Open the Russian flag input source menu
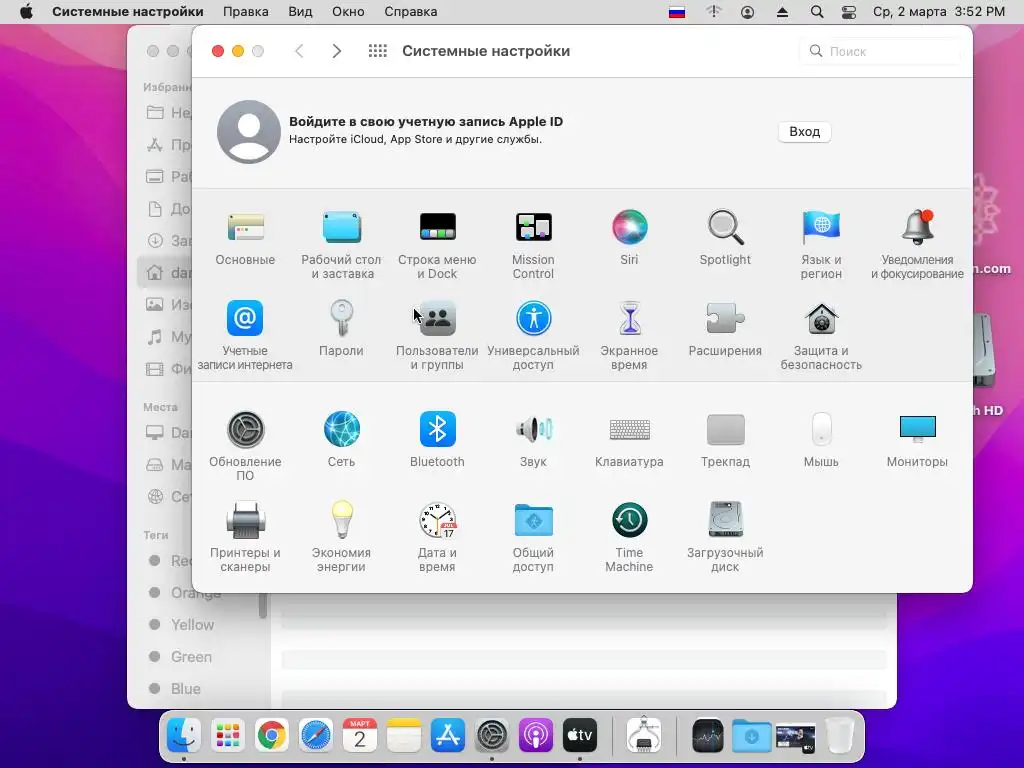 pyautogui.click(x=677, y=12)
